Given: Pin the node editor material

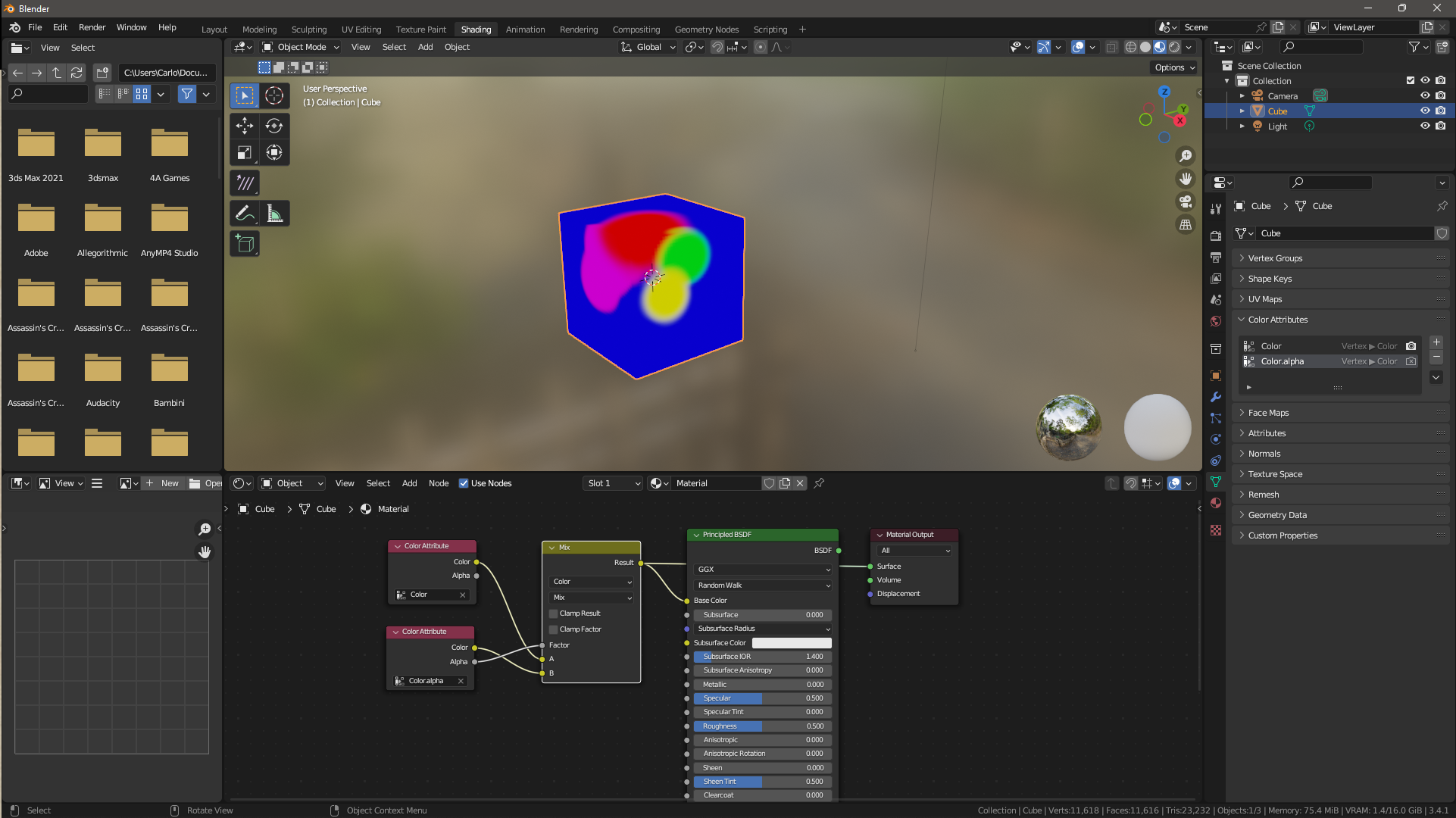Looking at the screenshot, I should 819,483.
